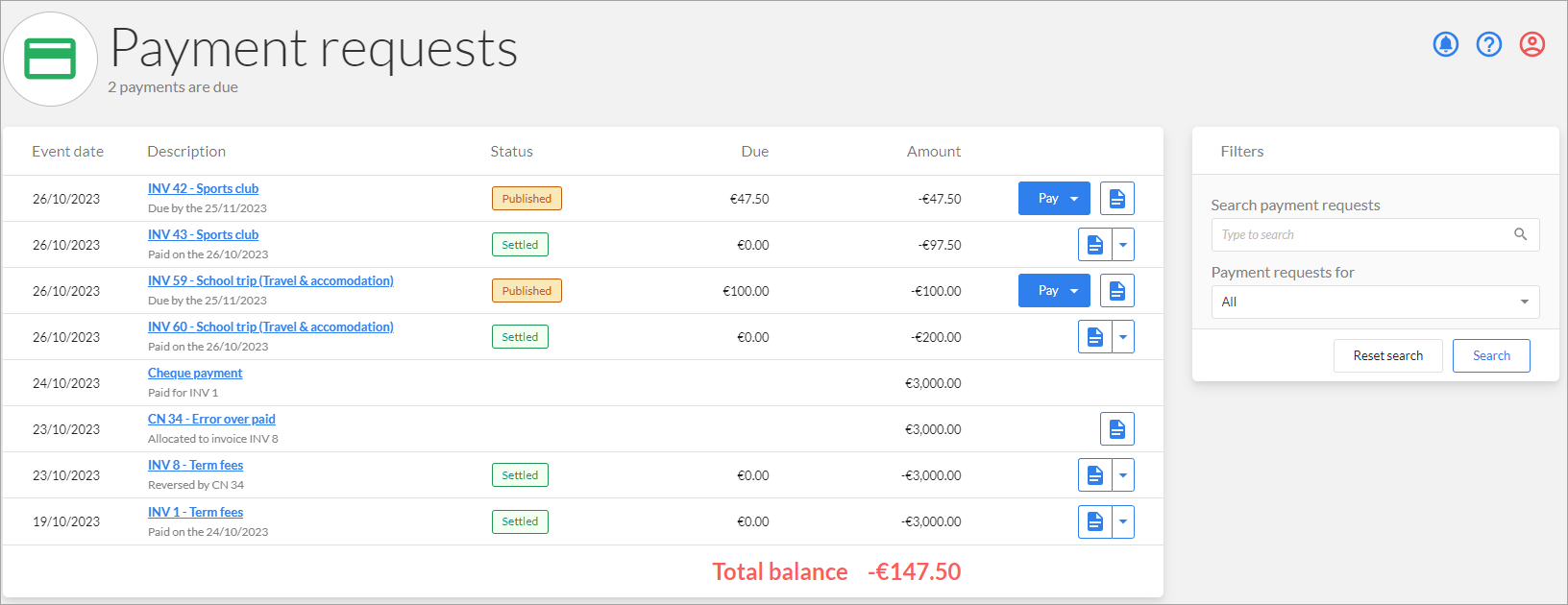Screen dimensions: 1568x605
Task: Expand document options for INV 43
Action: tap(1123, 245)
